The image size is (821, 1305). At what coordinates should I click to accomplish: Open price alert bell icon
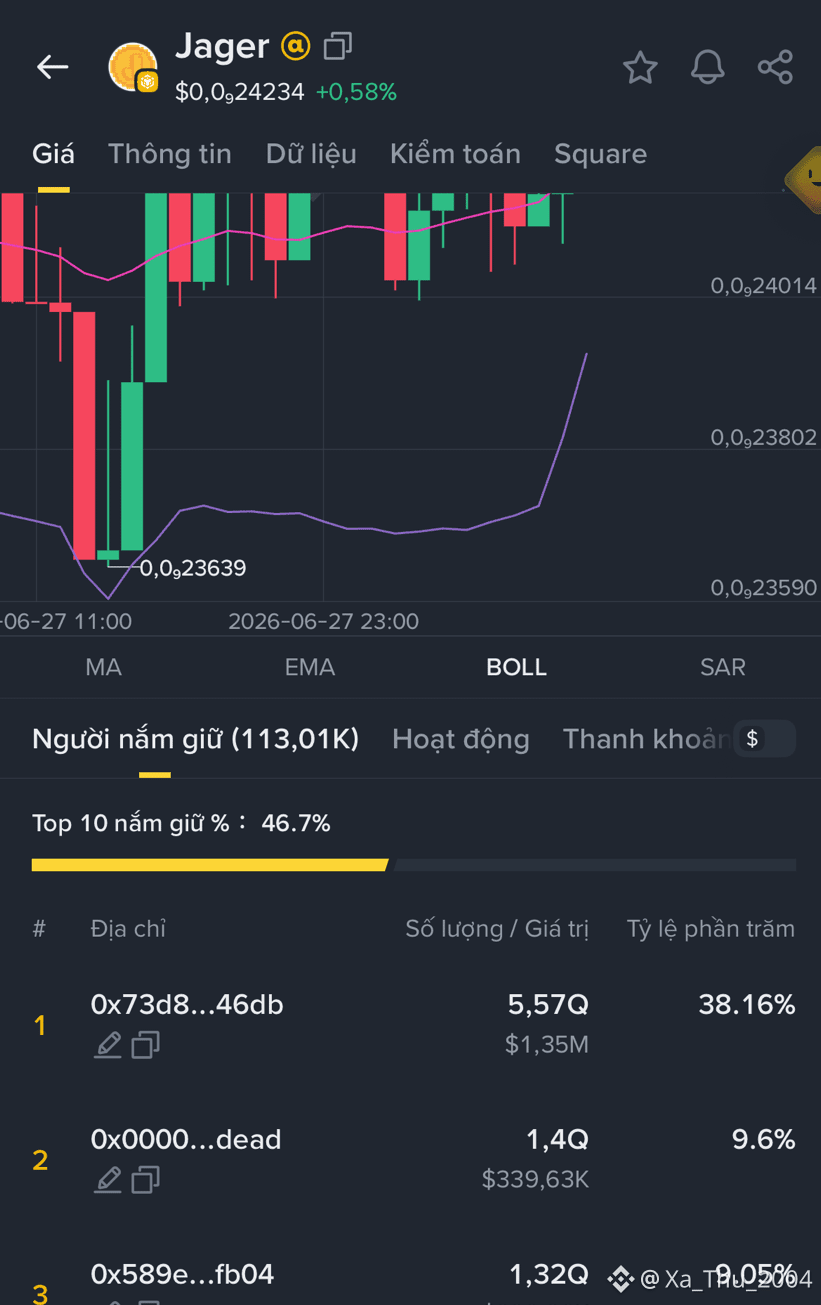(x=707, y=67)
